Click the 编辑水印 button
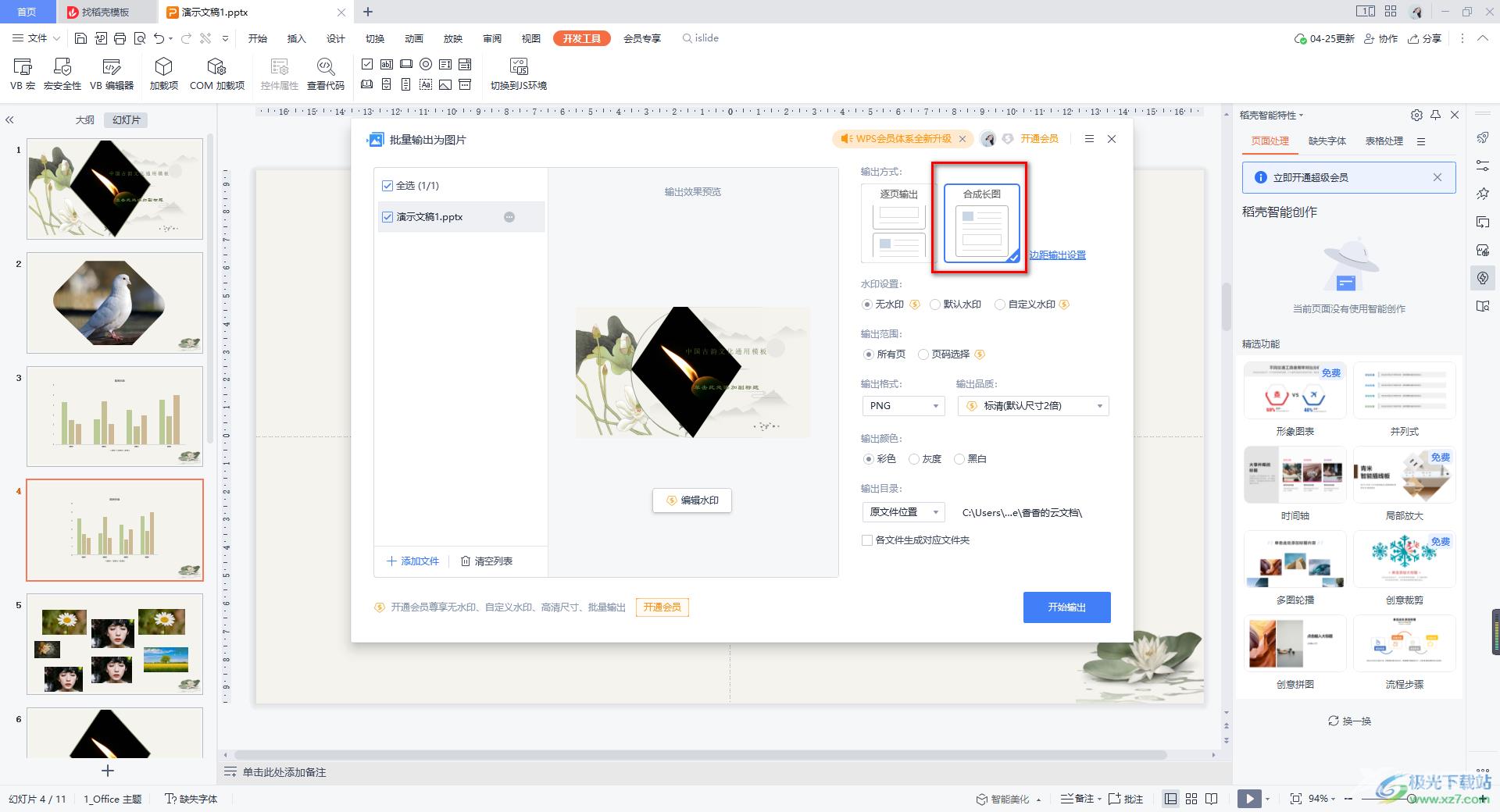This screenshot has height=812, width=1500. (691, 500)
